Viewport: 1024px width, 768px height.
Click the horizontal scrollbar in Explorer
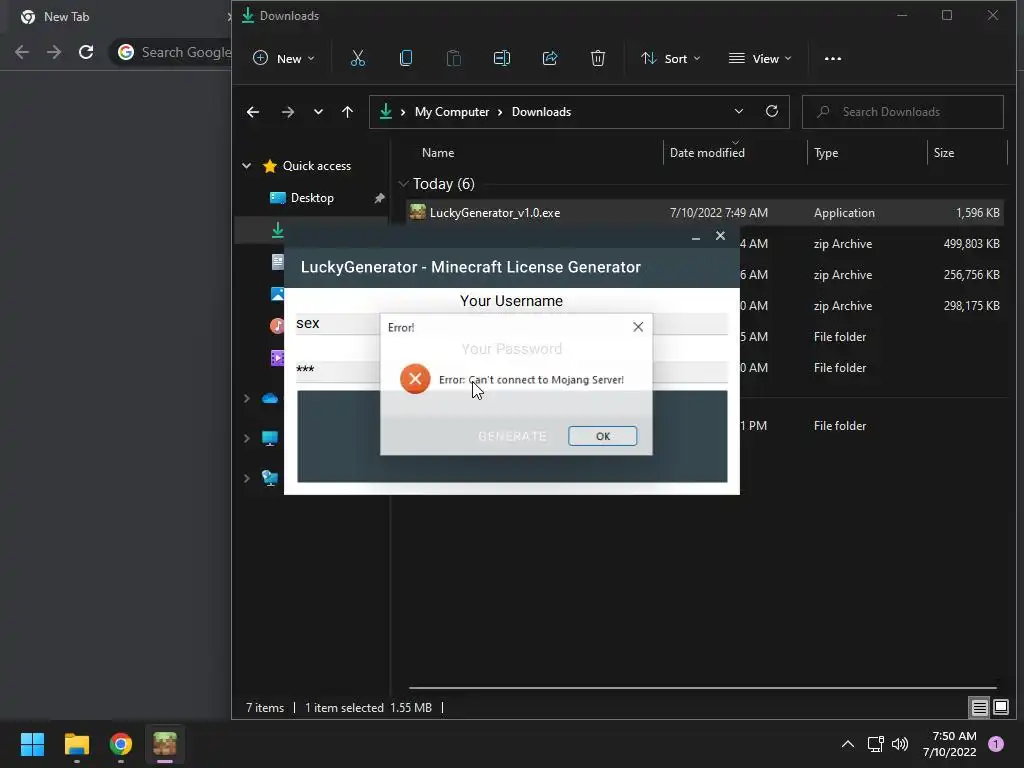(703, 688)
